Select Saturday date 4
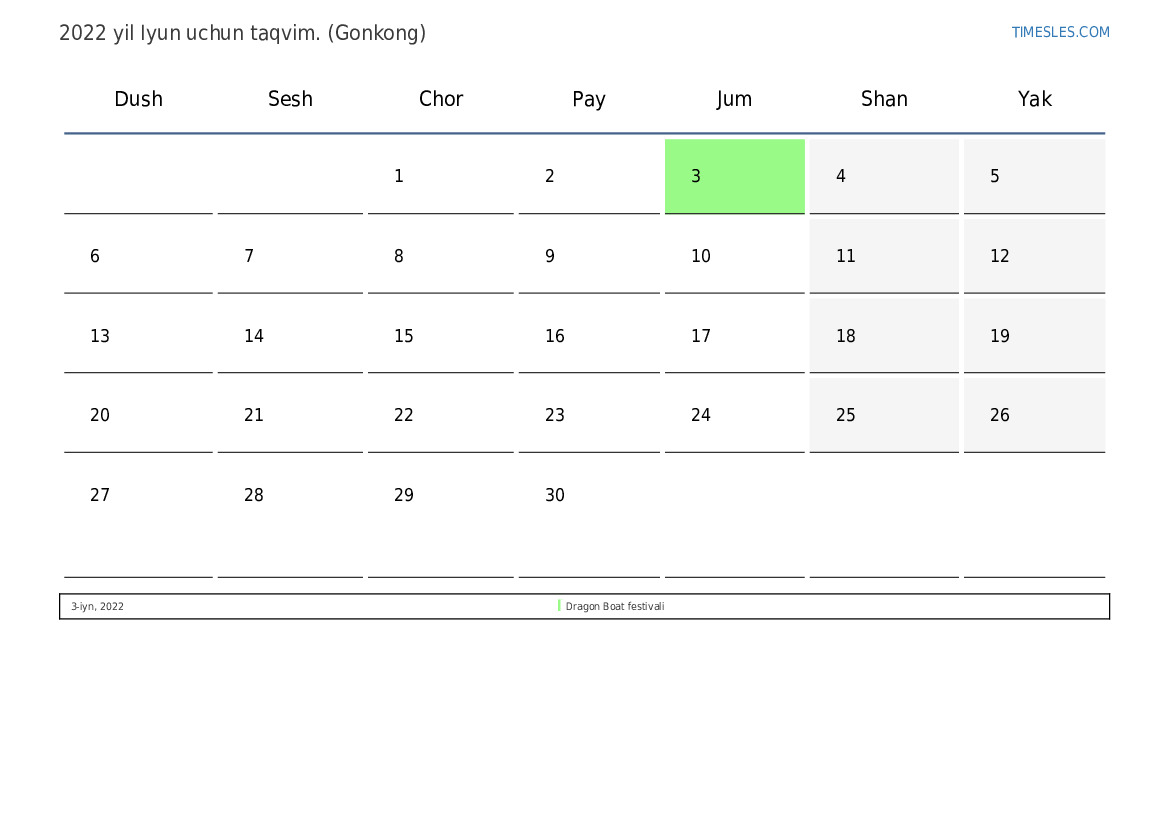This screenshot has height=827, width=1169. click(884, 176)
